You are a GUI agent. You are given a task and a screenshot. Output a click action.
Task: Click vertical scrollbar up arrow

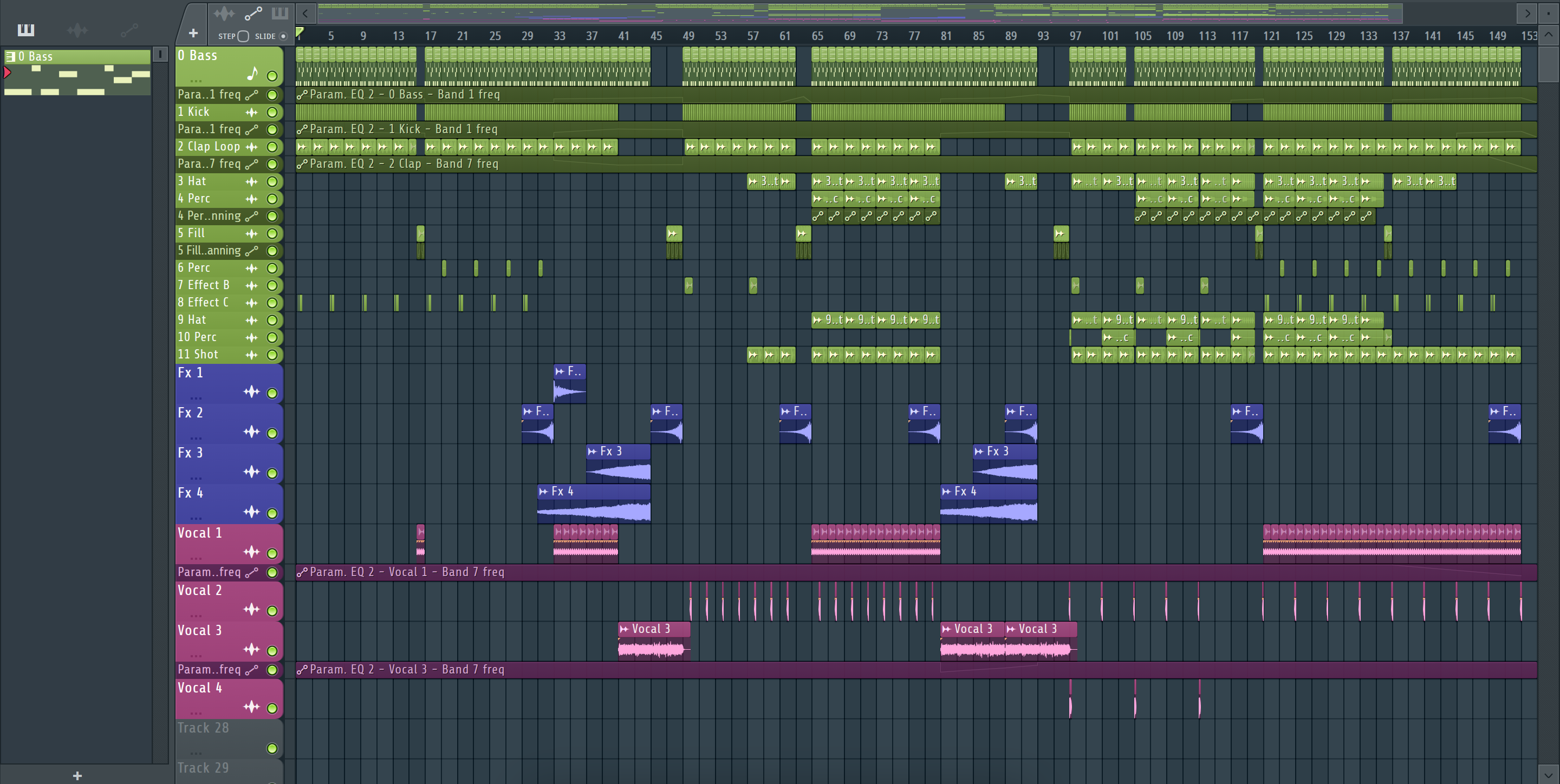(x=1549, y=35)
